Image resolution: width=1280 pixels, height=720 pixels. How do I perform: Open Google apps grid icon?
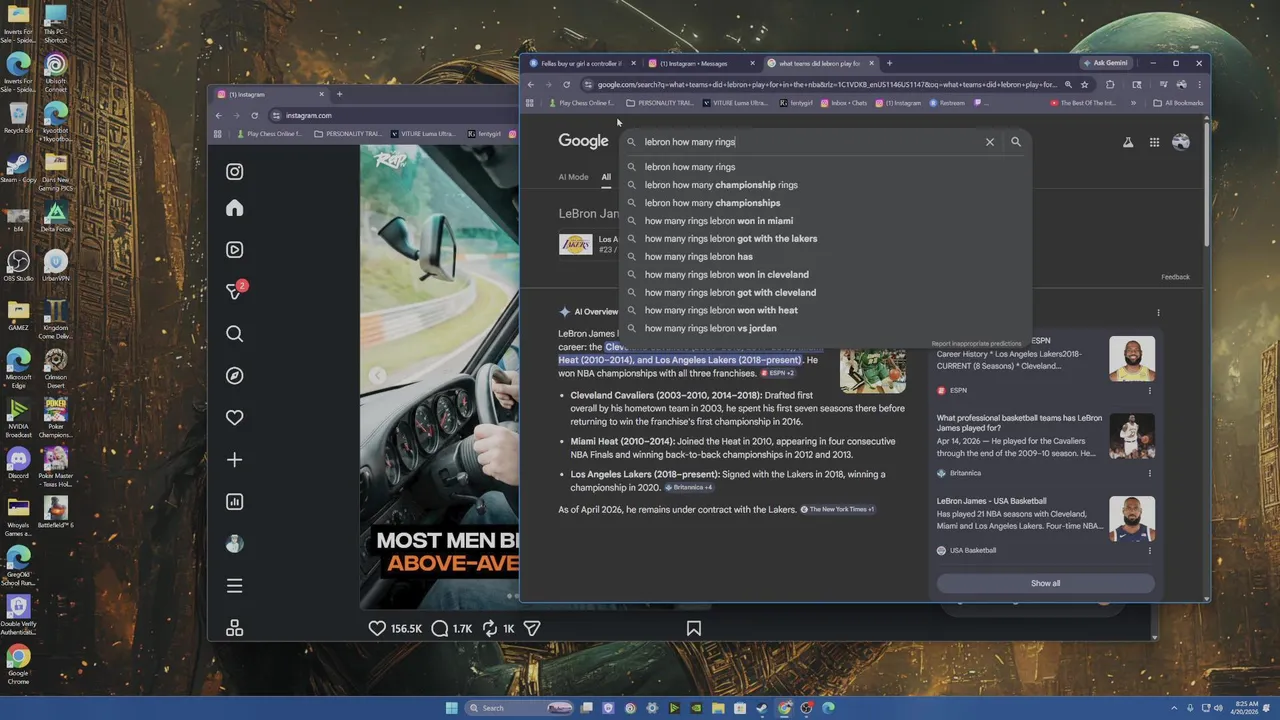tap(1154, 142)
